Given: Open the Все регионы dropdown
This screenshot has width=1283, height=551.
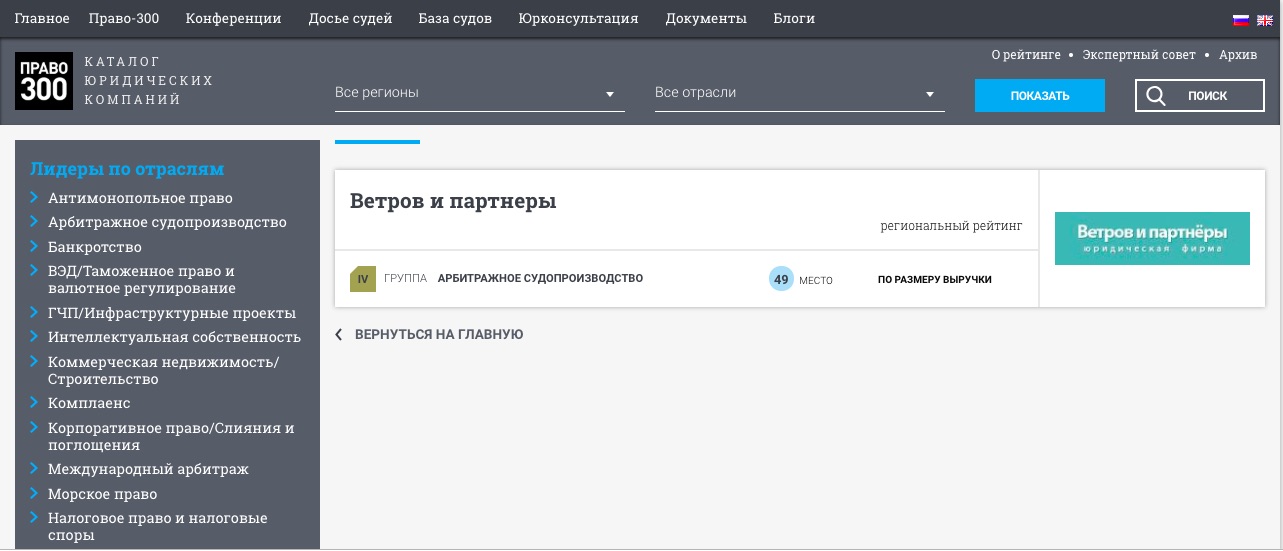Looking at the screenshot, I should click(x=480, y=93).
